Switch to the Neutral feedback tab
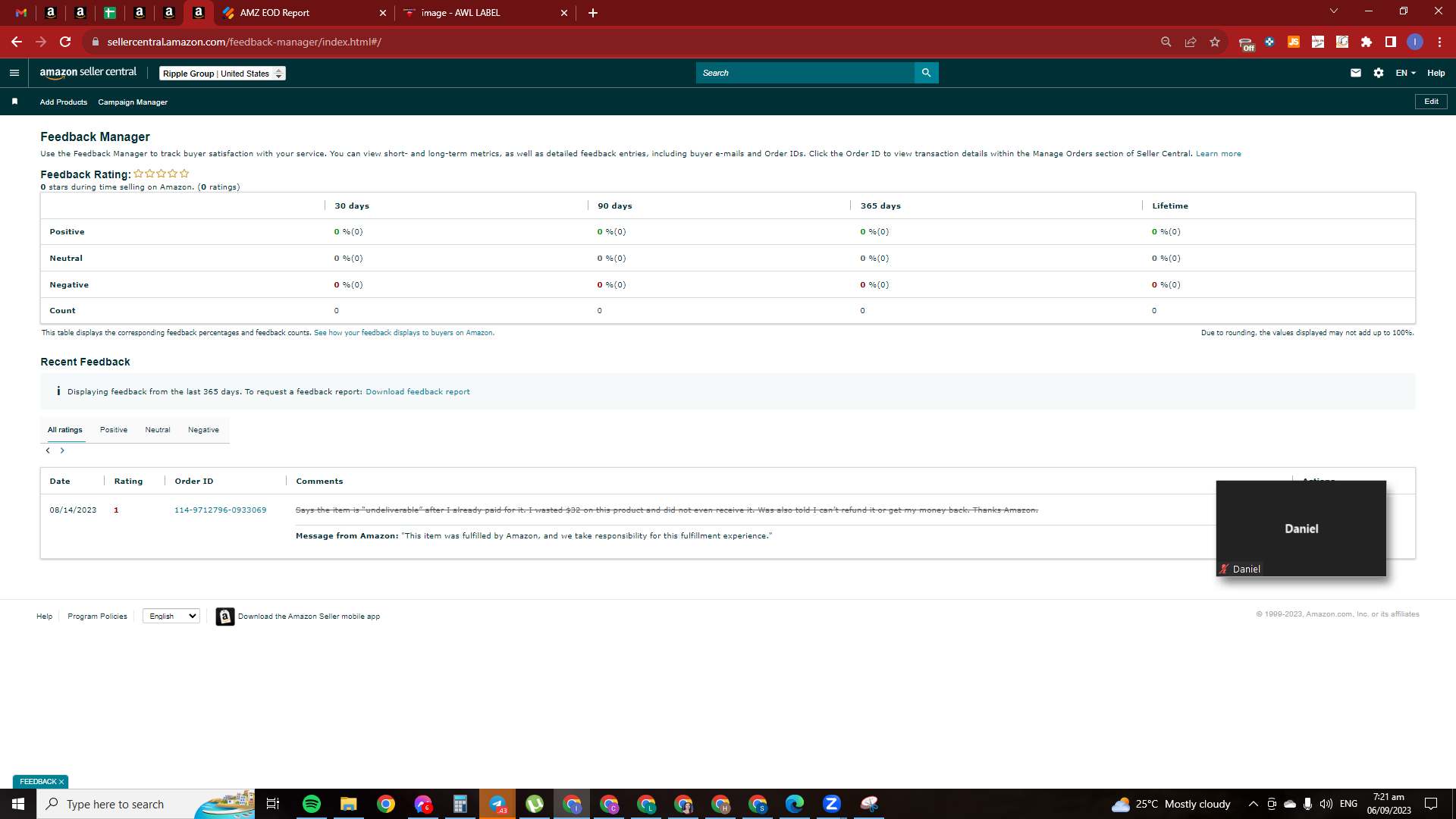This screenshot has width=1456, height=819. pos(158,430)
